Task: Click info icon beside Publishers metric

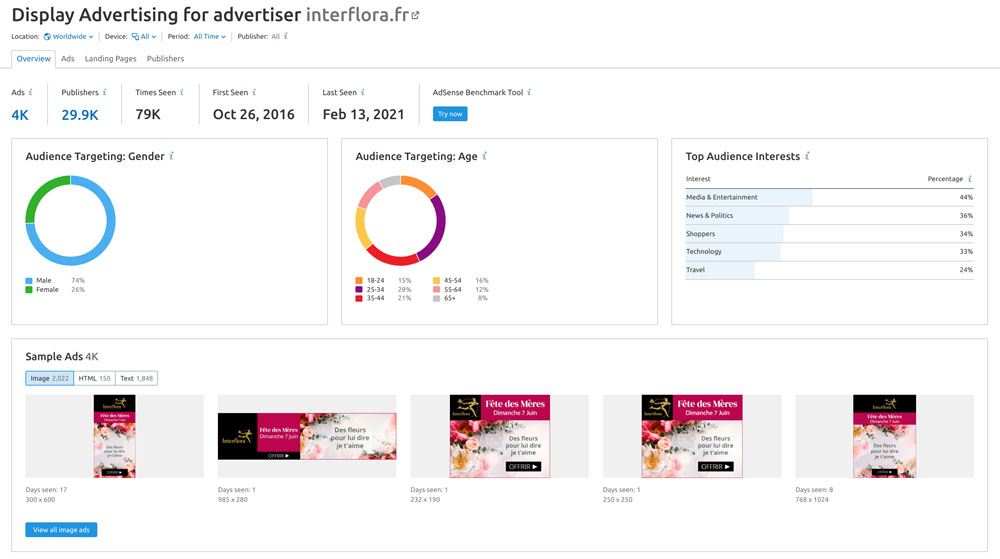Action: tap(105, 92)
